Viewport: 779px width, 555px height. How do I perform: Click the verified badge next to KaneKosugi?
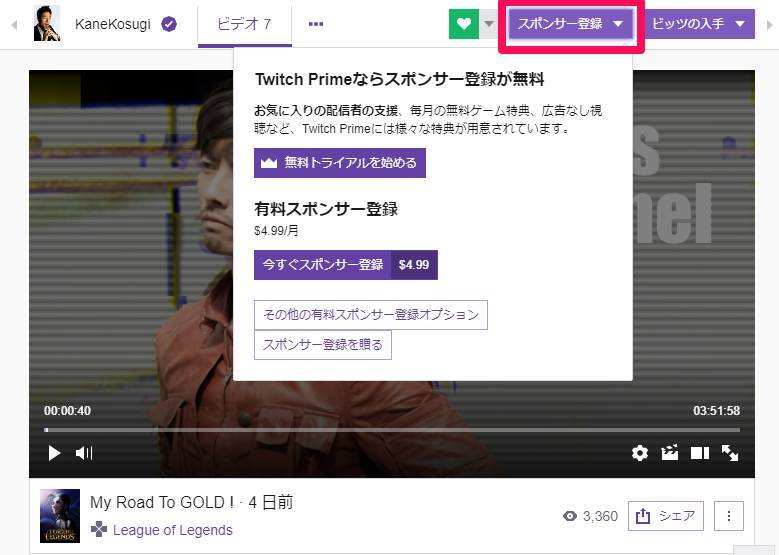169,24
